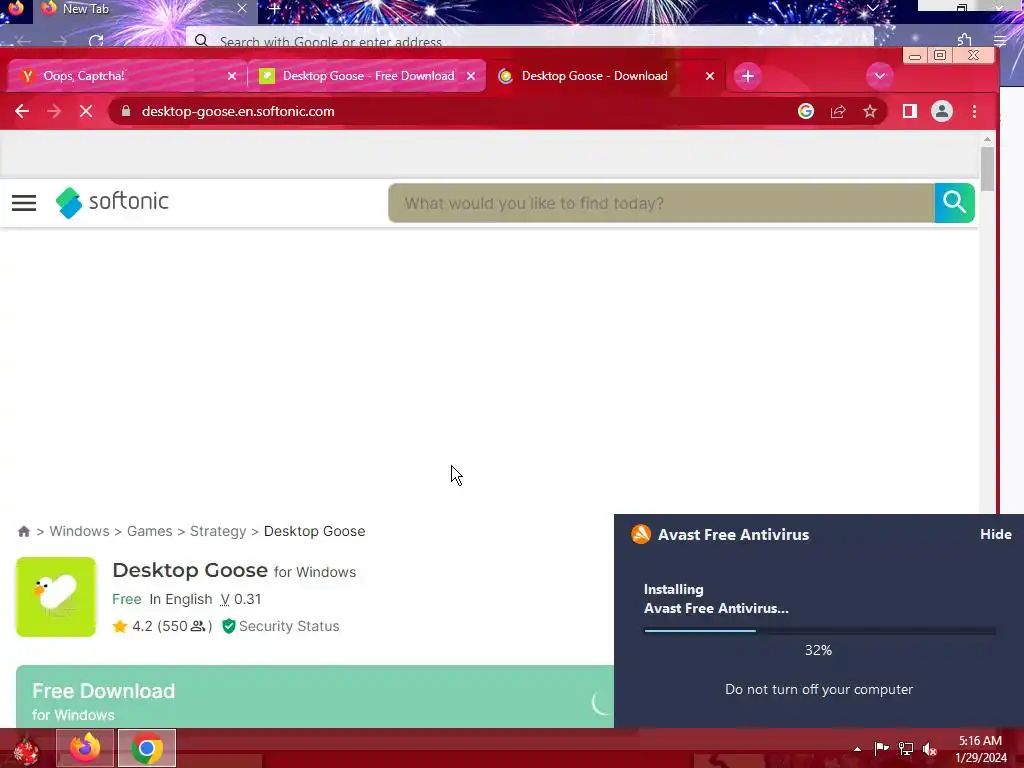
Task: Click the Firefox search or address bar
Action: coord(530,39)
